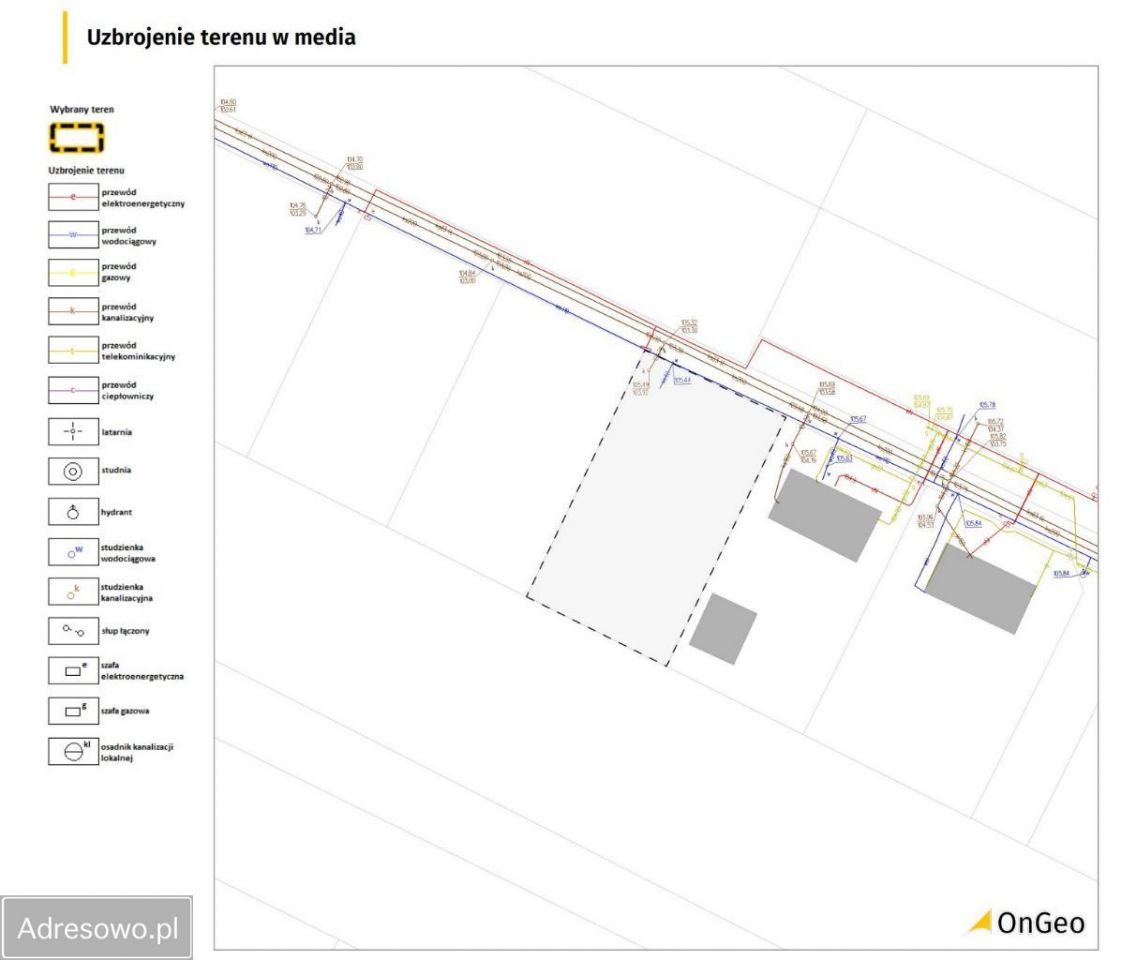The height and width of the screenshot is (960, 1121).
Task: Click the 'osadnik kanalizacji lokalnej' label
Action: pyautogui.click(x=137, y=752)
